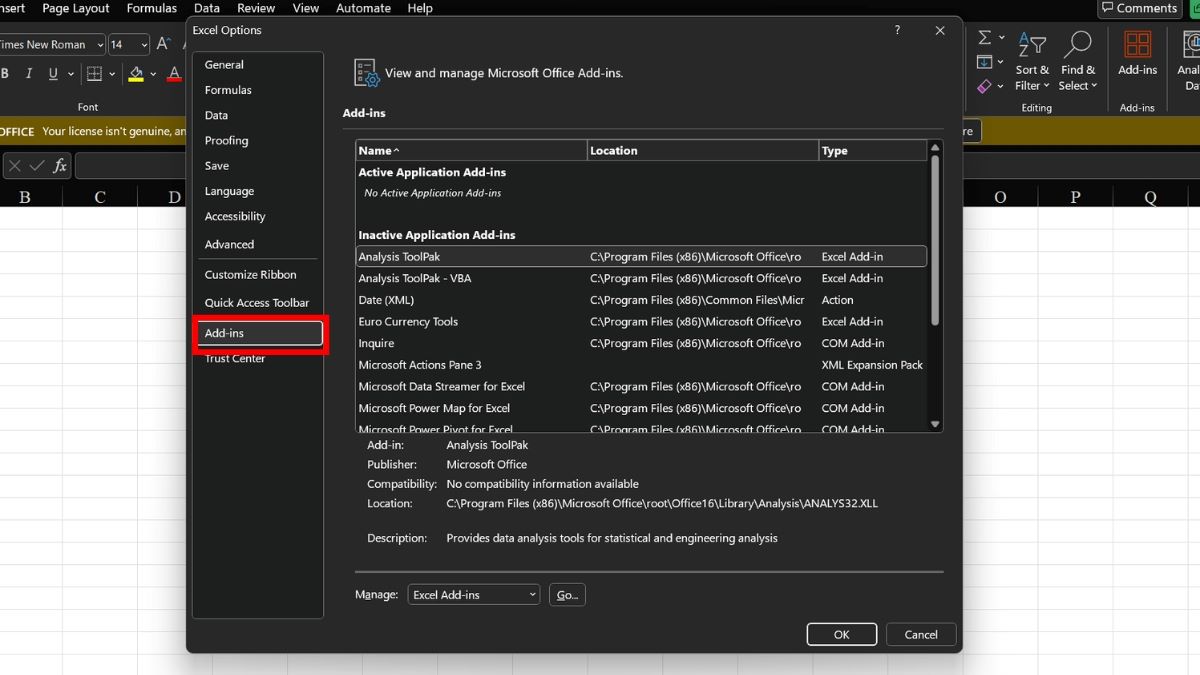Open Find & Select magnifier in the ribbon

pyautogui.click(x=1078, y=60)
